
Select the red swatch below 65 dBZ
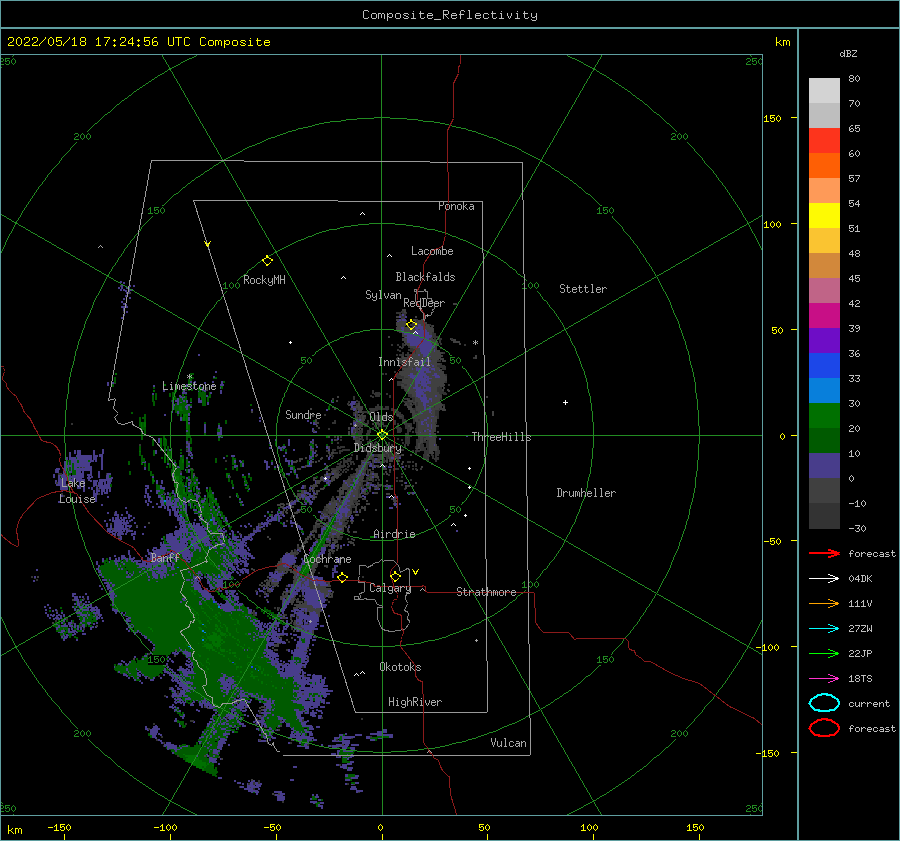tap(824, 141)
